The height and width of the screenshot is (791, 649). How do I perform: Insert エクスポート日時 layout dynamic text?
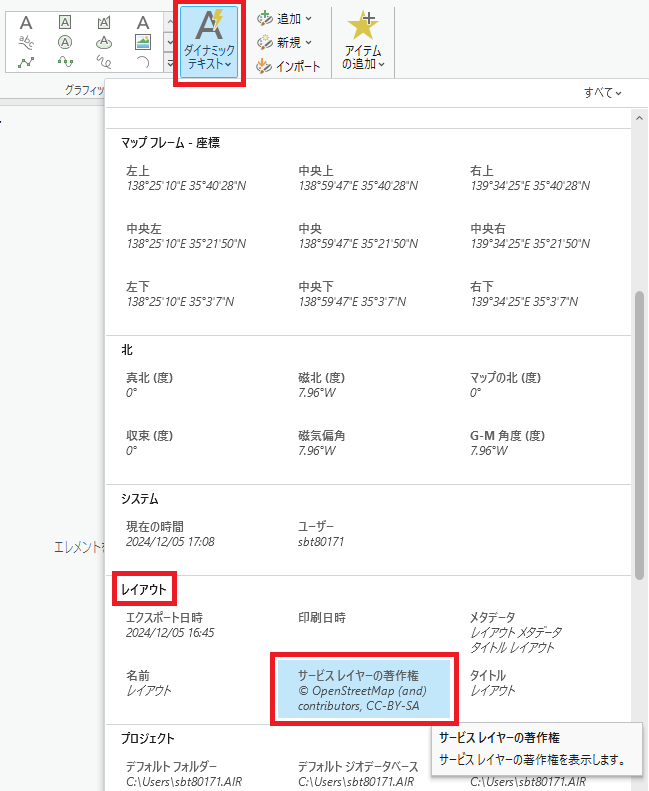click(x=170, y=625)
